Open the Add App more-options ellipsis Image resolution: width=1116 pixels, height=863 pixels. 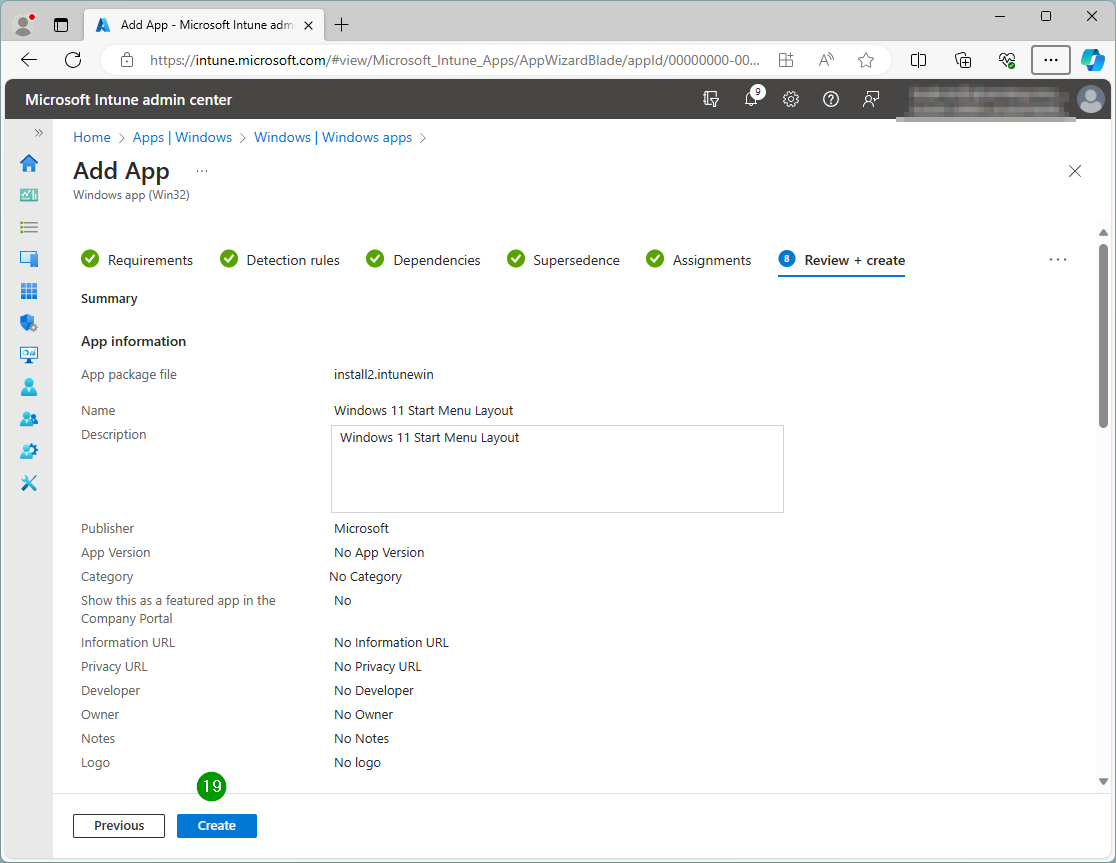click(202, 171)
